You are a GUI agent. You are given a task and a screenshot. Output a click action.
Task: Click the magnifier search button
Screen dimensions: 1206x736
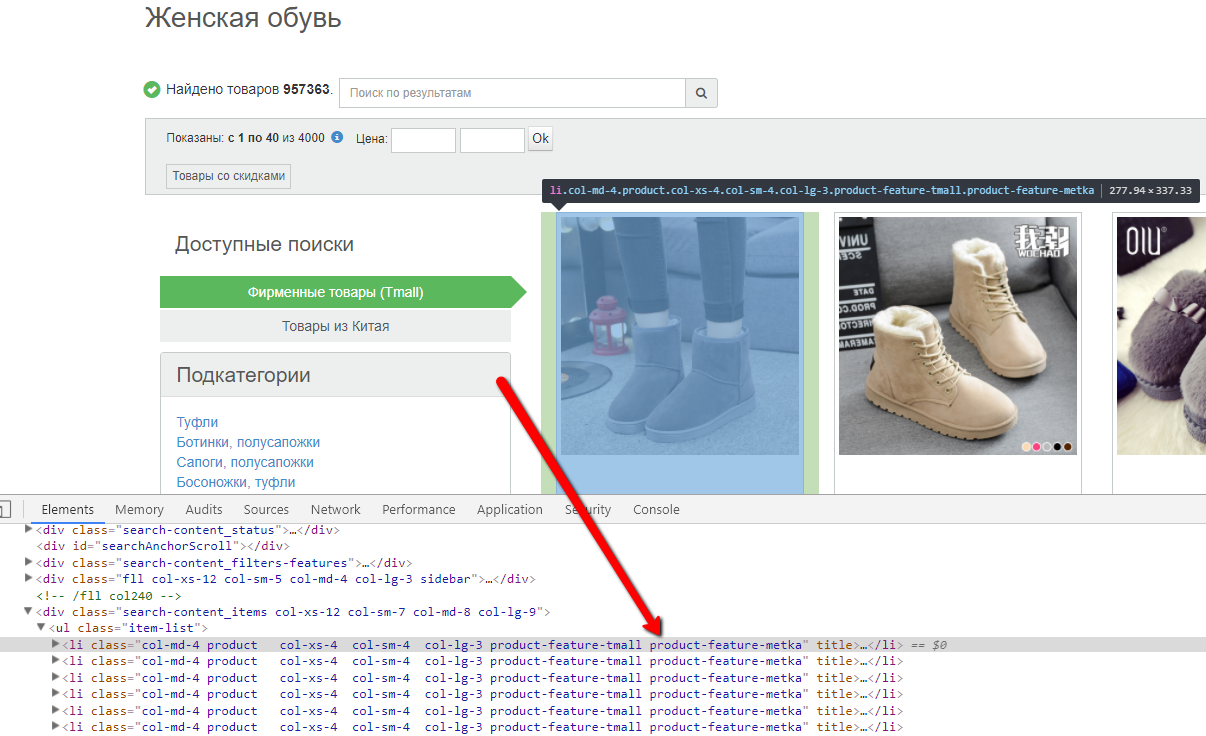coord(701,93)
